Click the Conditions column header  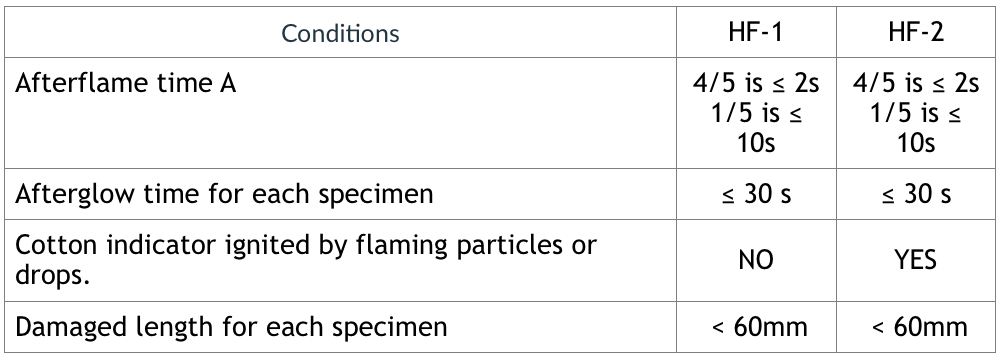coord(340,33)
